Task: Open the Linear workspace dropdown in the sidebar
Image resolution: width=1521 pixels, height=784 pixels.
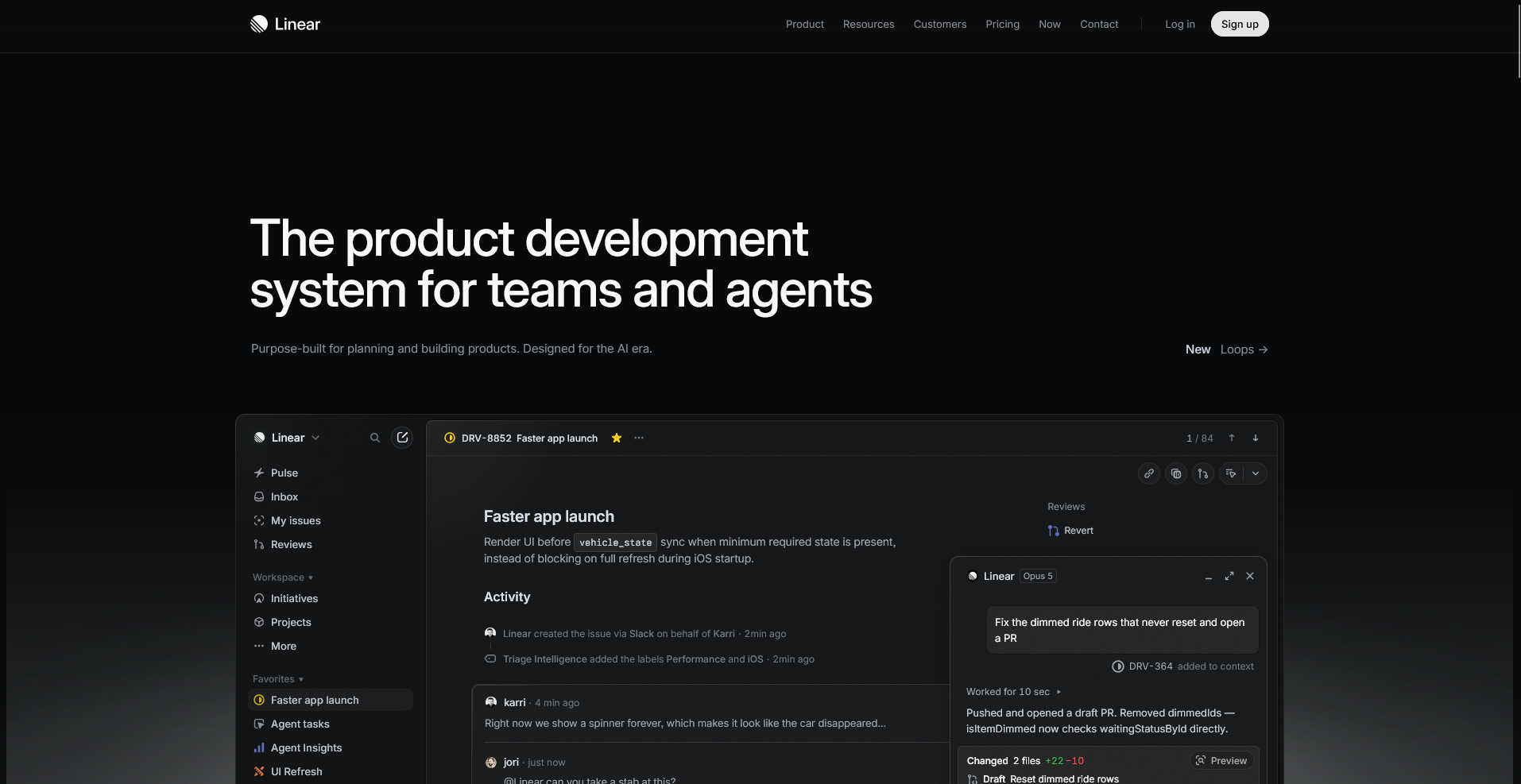Action: (287, 438)
